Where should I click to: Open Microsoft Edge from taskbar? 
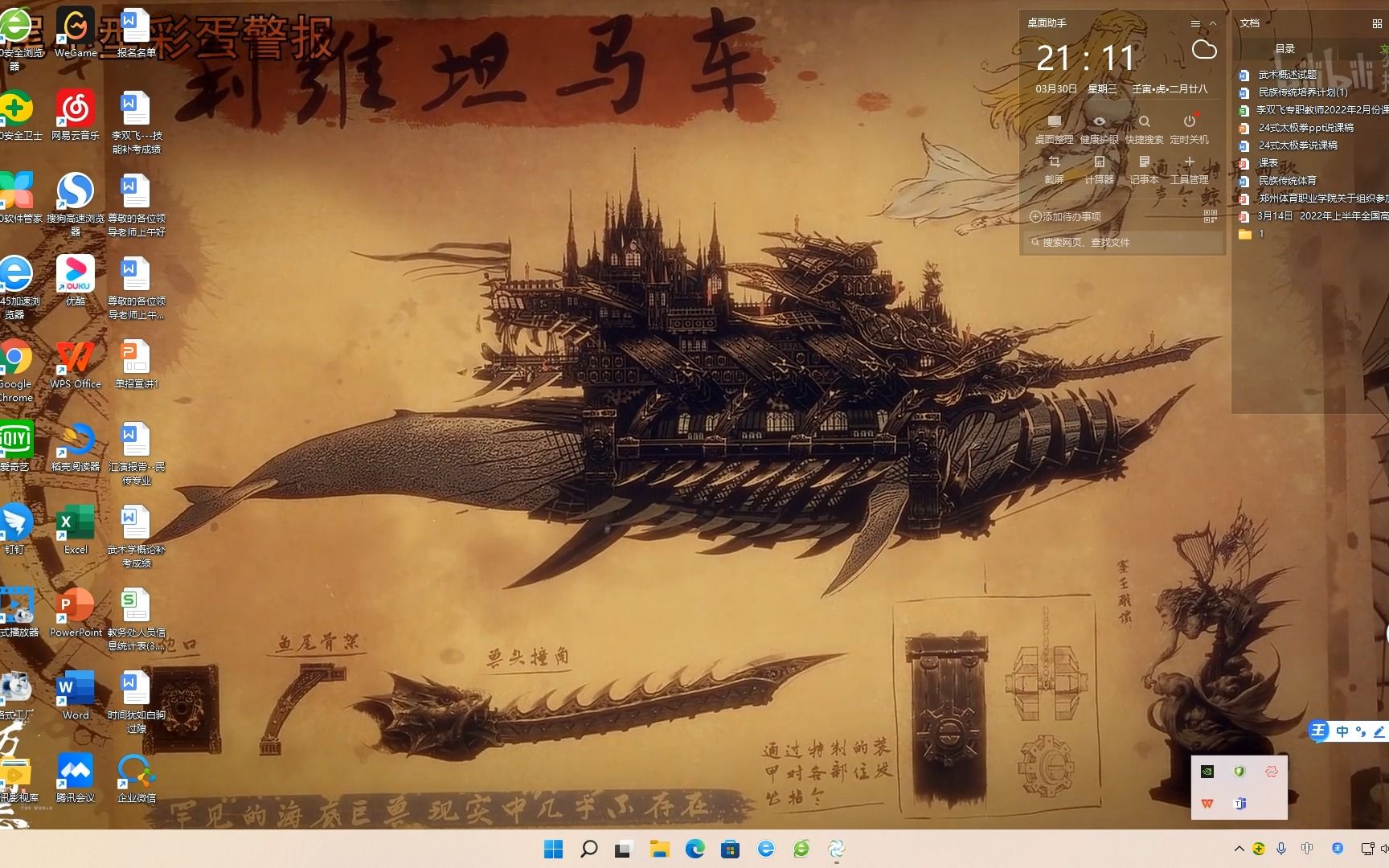tap(694, 849)
